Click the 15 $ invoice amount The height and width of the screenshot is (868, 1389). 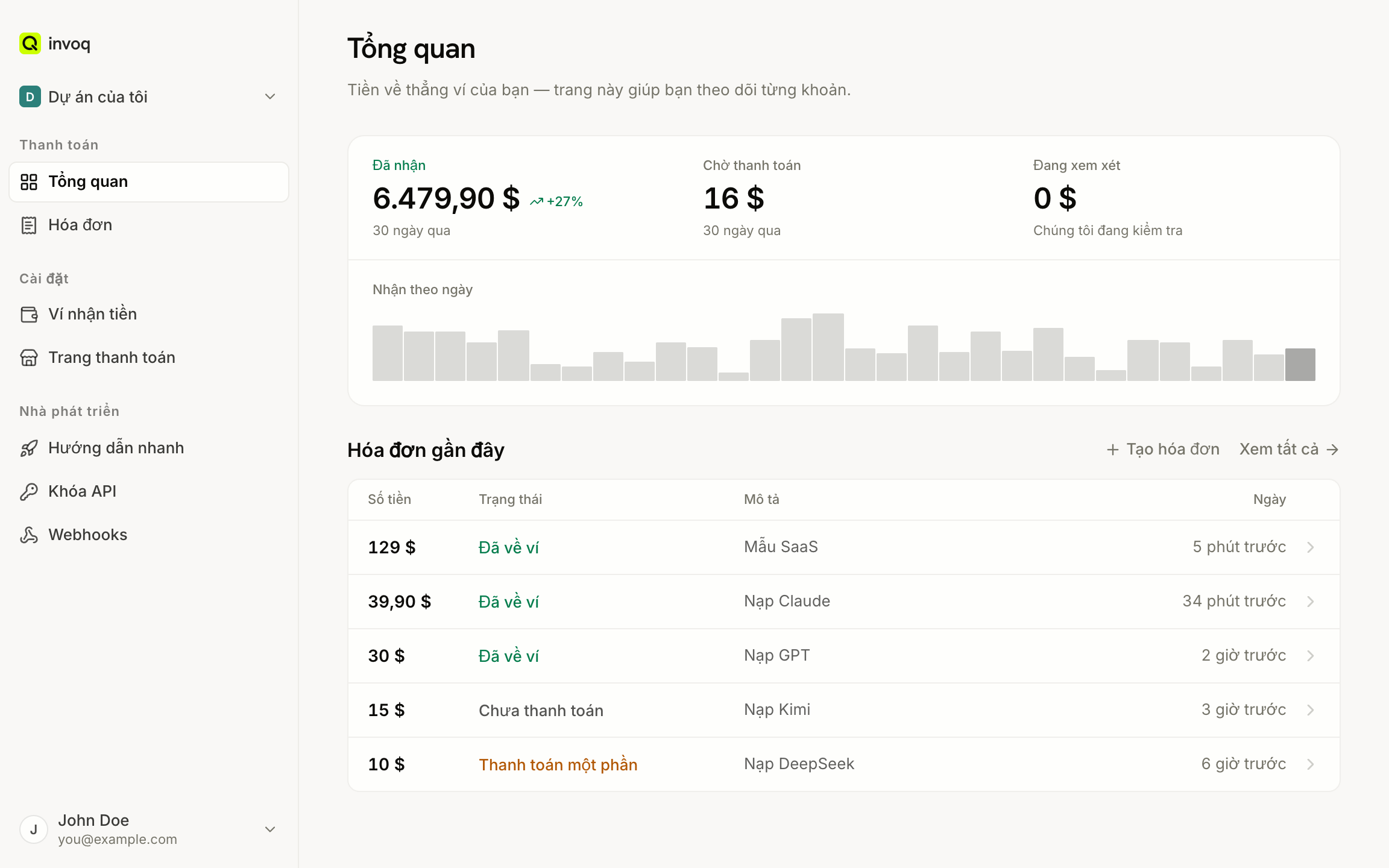click(x=386, y=710)
